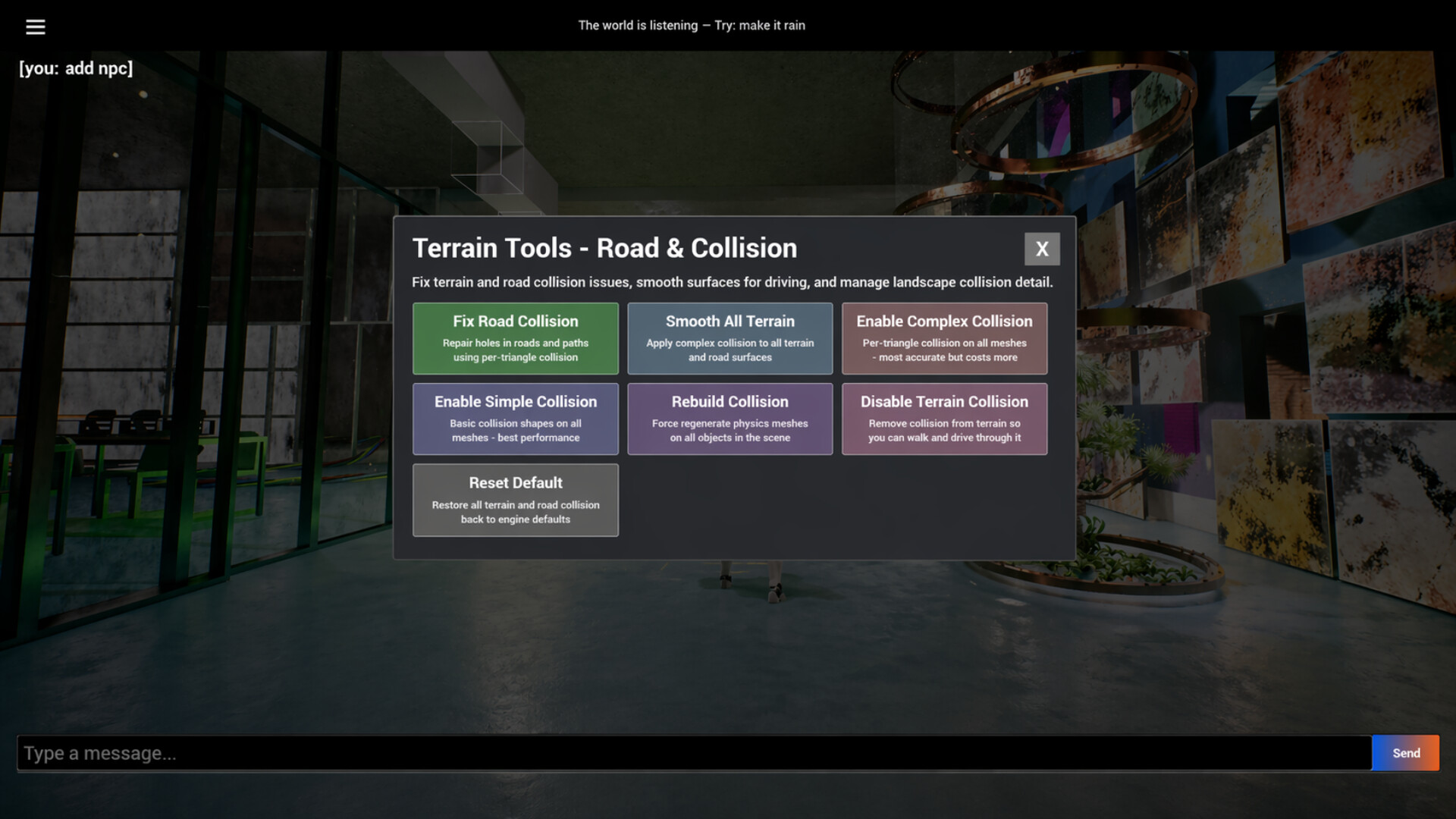Click the Terrain Tools dialog title
Screen dimensions: 1456x819
pos(604,248)
